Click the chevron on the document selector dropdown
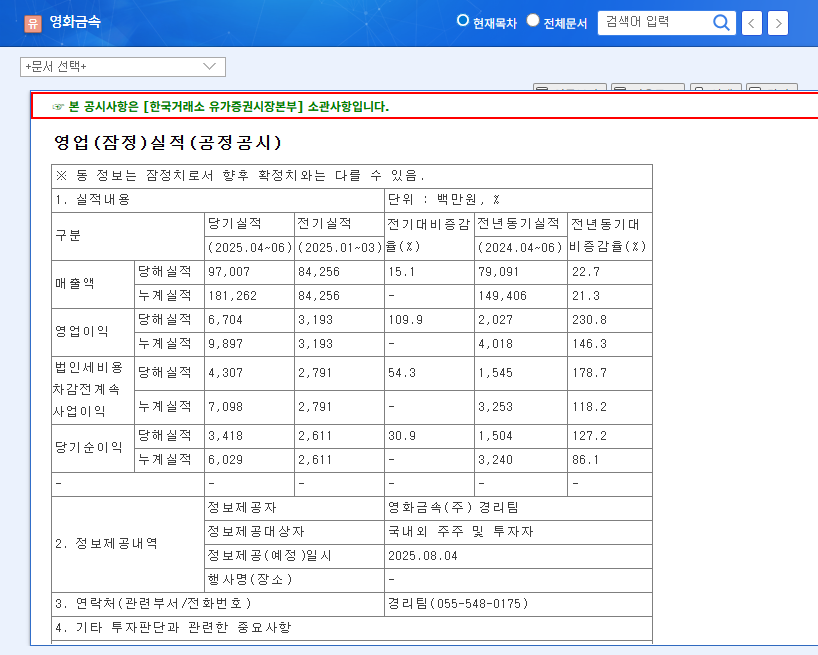The height and width of the screenshot is (655, 818). pyautogui.click(x=212, y=66)
